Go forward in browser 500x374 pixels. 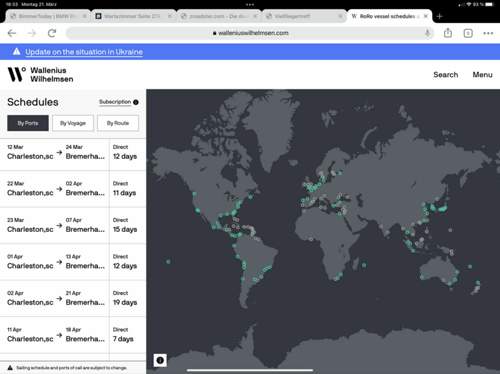pos(32,33)
